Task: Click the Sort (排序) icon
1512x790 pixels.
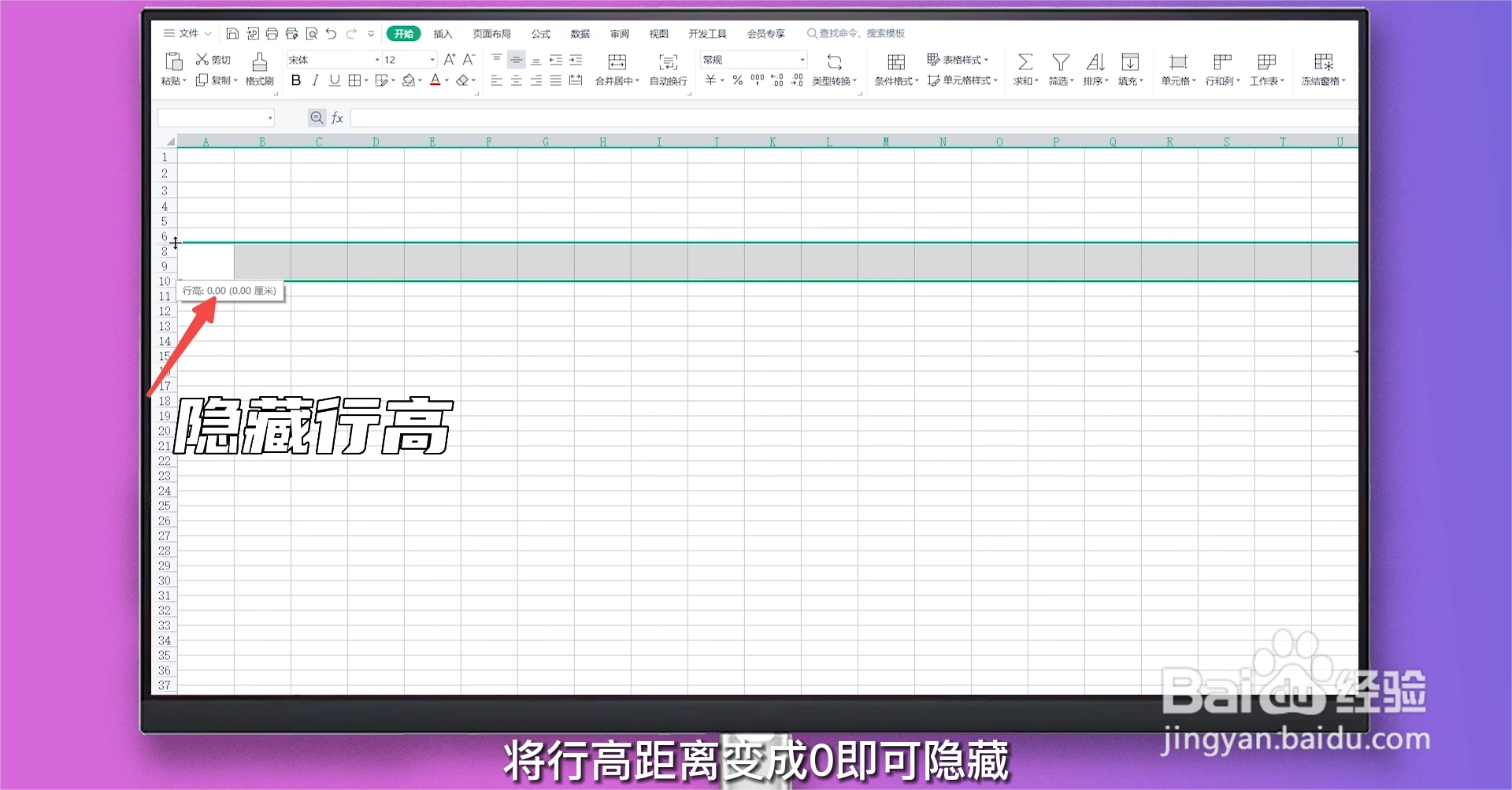Action: pyautogui.click(x=1095, y=62)
